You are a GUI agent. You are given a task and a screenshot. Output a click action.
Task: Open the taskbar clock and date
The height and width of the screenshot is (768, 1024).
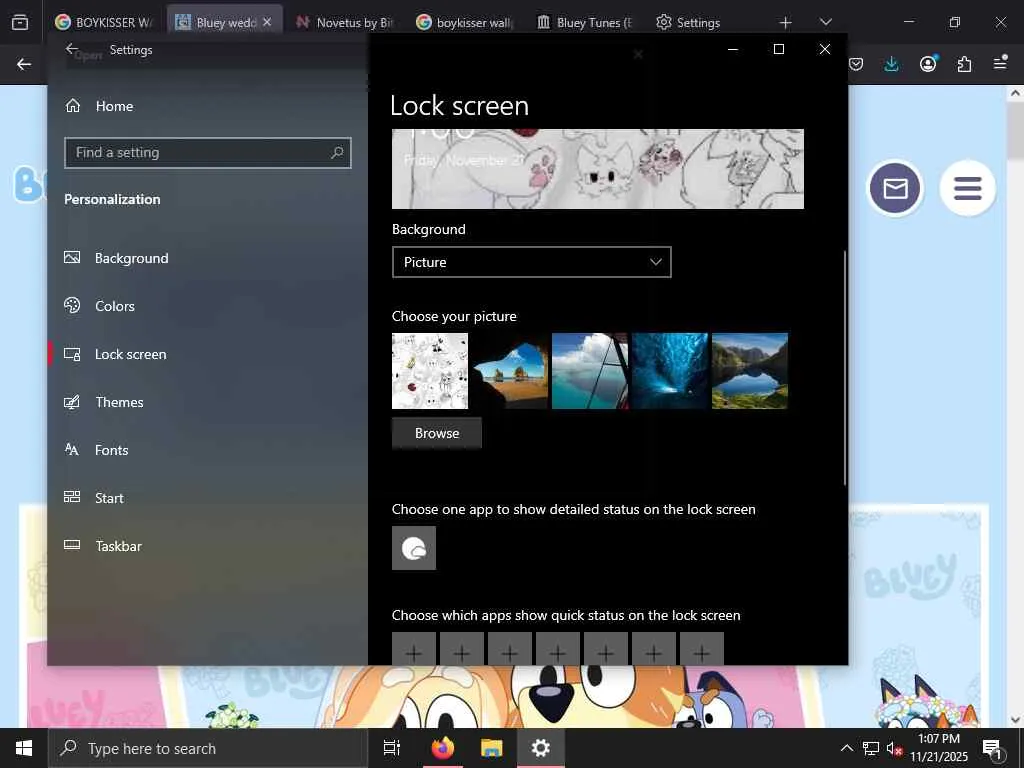pos(938,748)
